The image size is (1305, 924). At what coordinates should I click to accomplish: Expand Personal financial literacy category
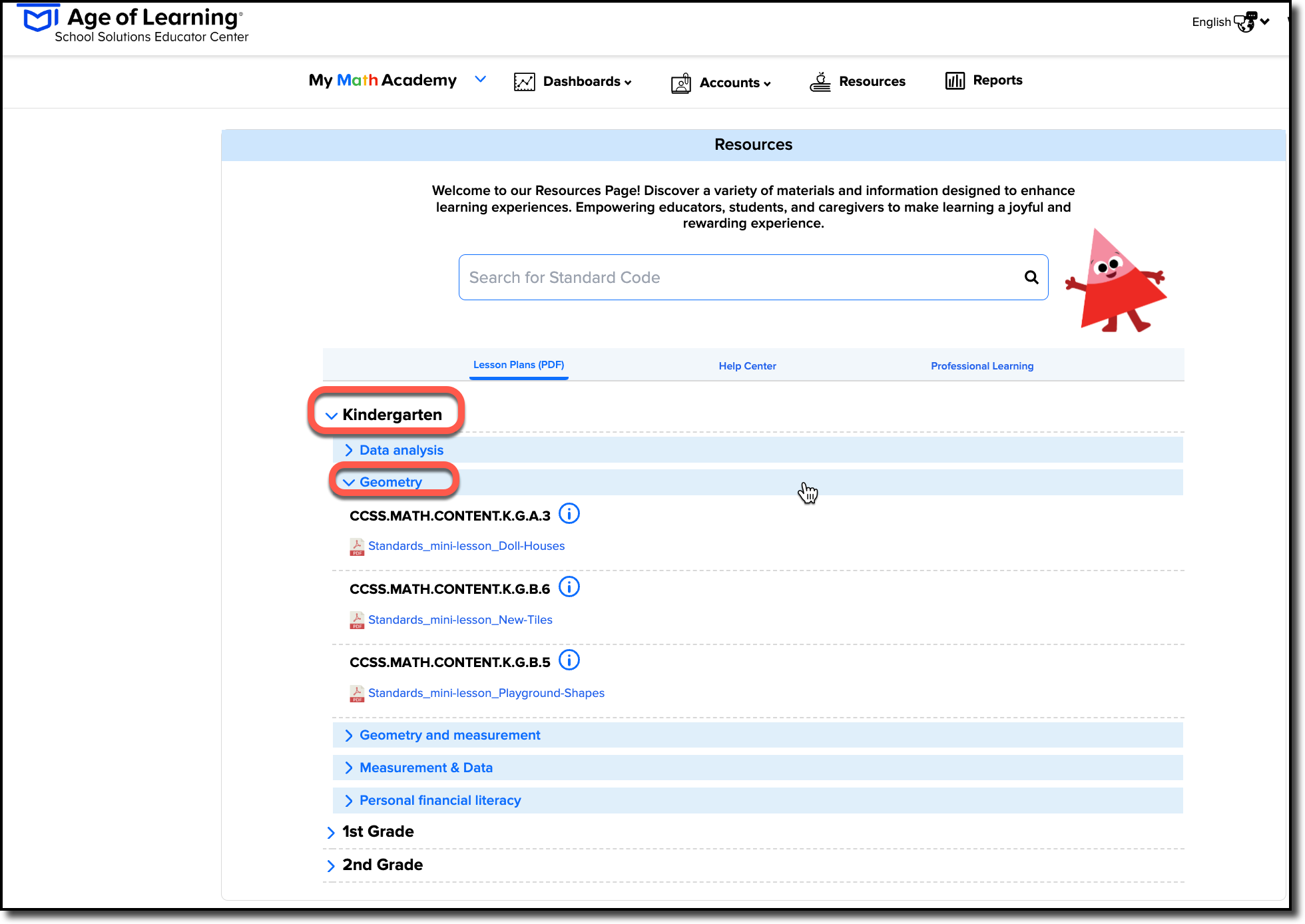tap(758, 800)
